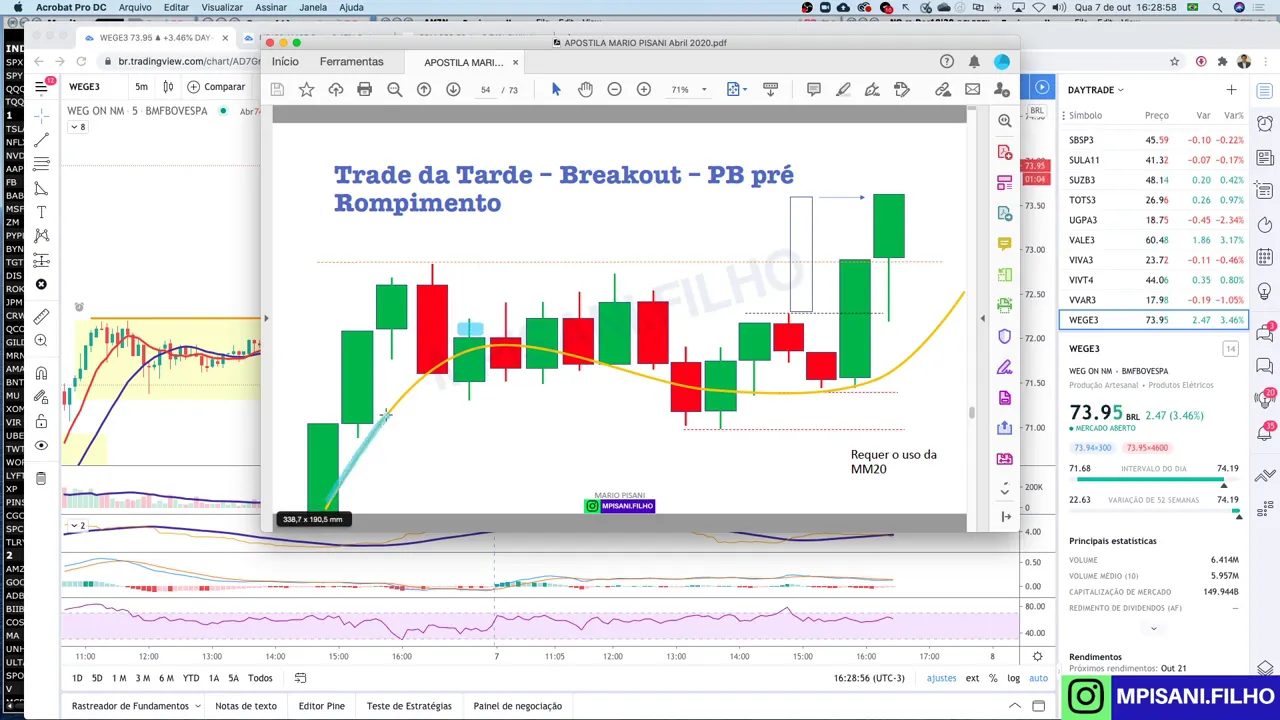The width and height of the screenshot is (1280, 720).
Task: Expand the DAYTRADE watchlist dropdown
Action: [1096, 90]
